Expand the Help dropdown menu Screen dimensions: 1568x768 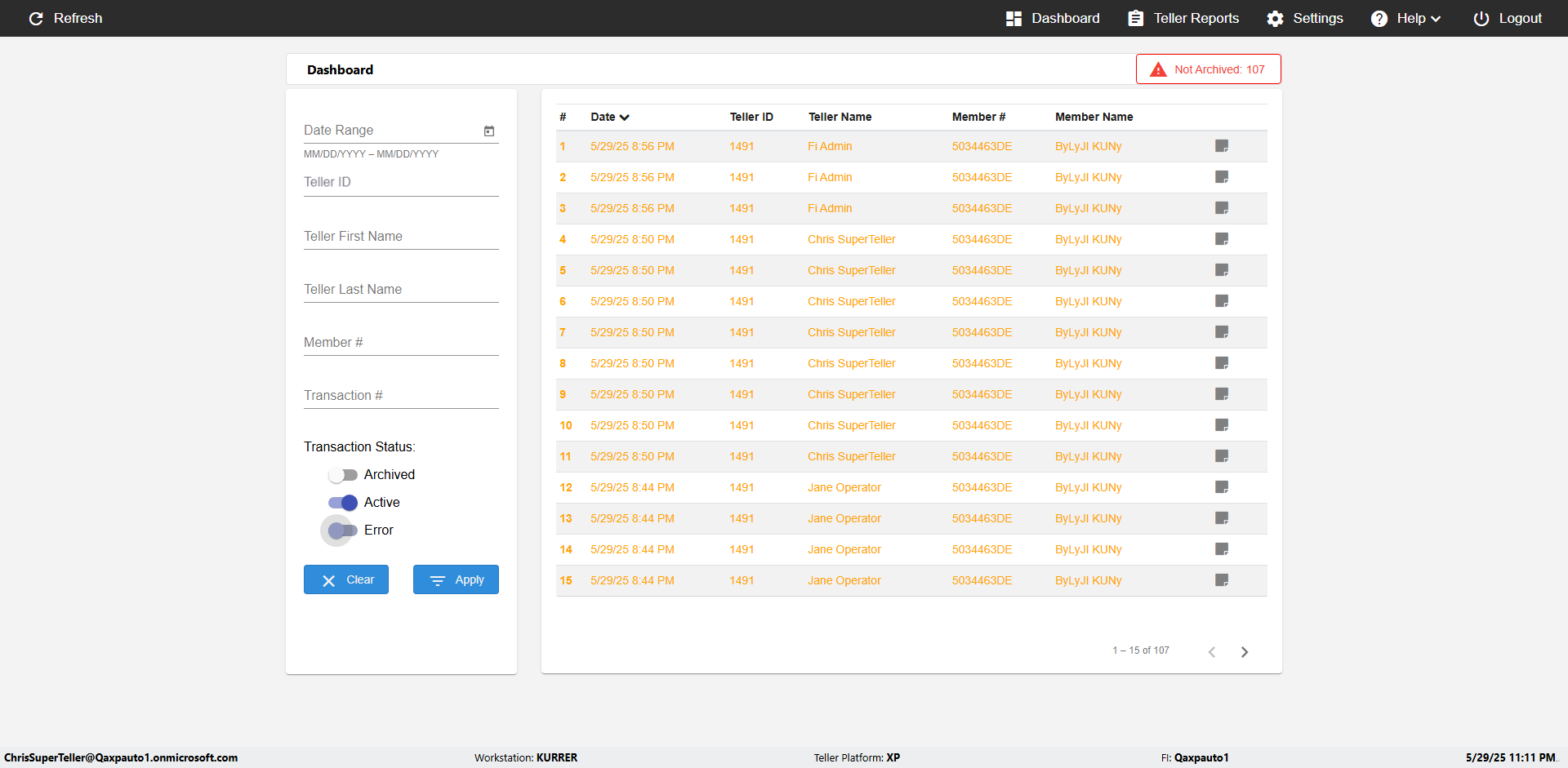point(1405,19)
